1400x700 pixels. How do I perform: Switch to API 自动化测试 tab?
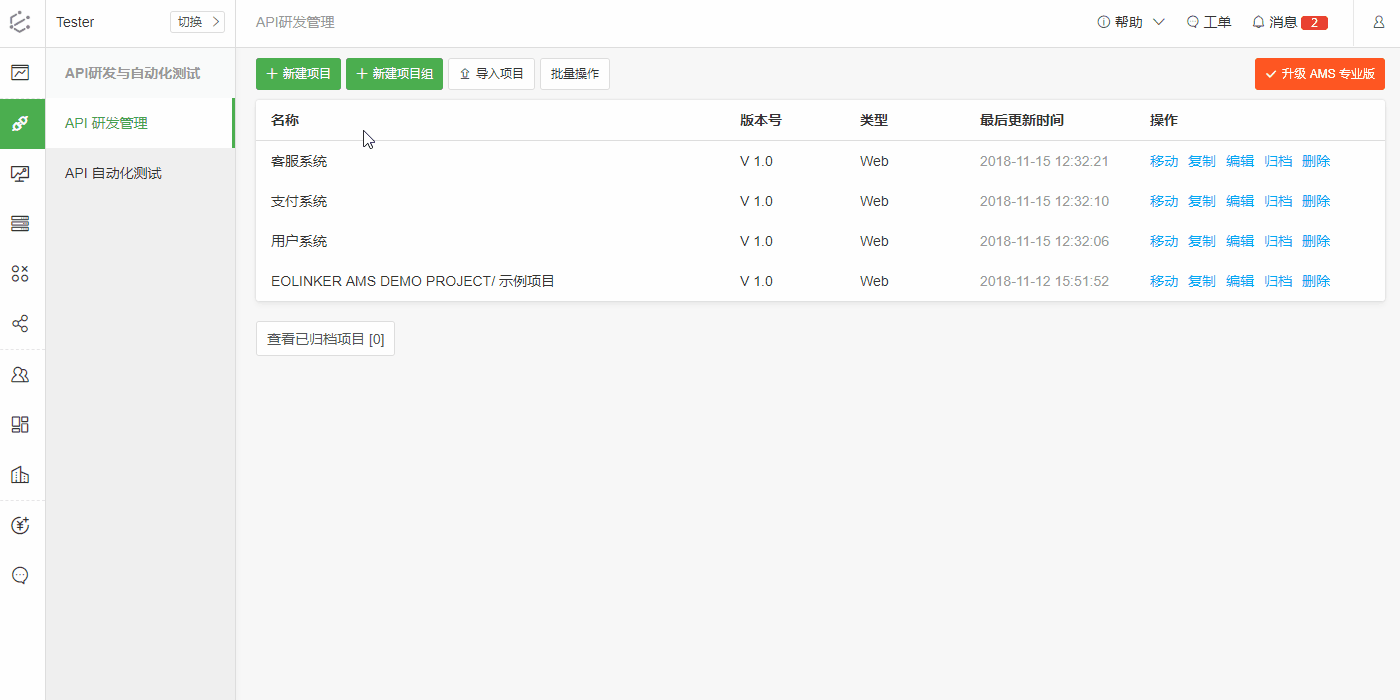[x=113, y=174]
